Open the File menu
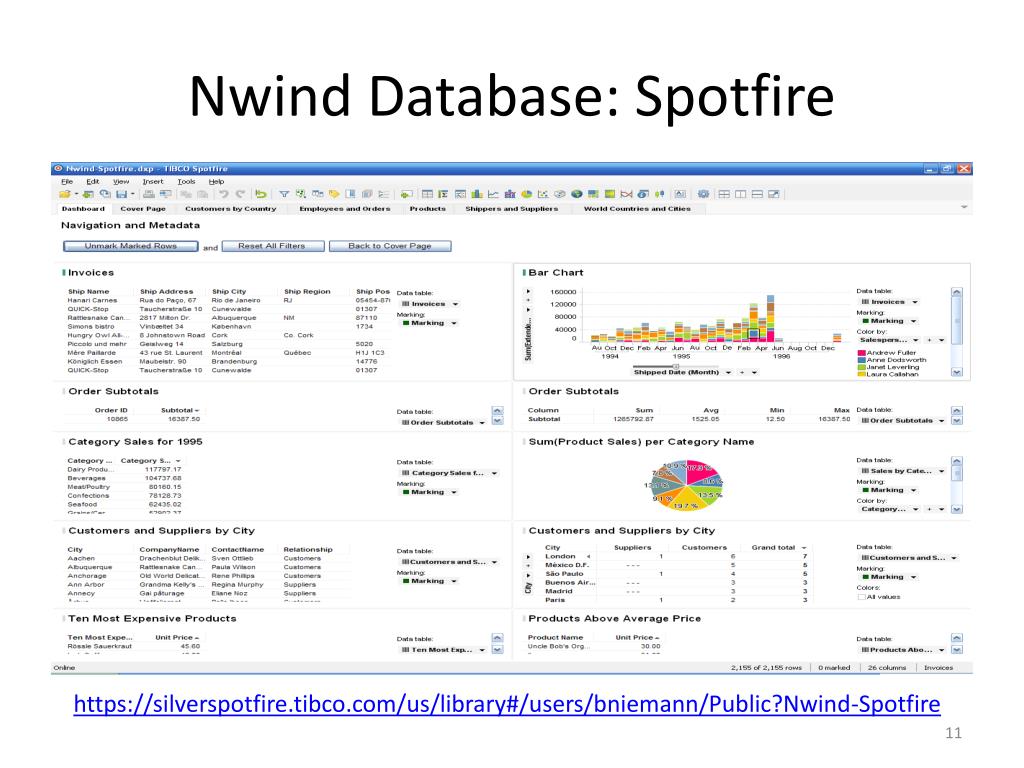Image resolution: width=1024 pixels, height=768 pixels. (x=67, y=182)
